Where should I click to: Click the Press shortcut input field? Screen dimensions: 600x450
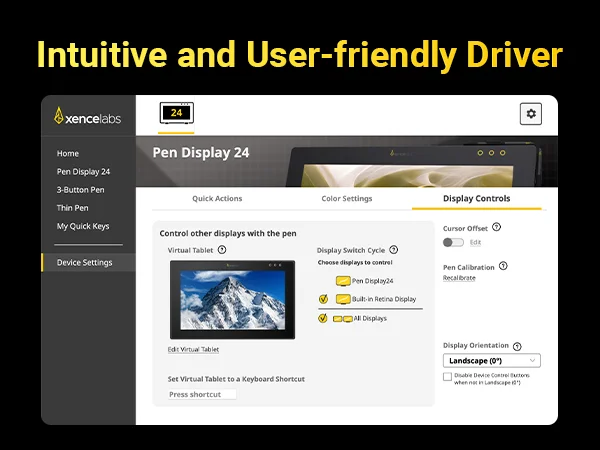click(202, 394)
